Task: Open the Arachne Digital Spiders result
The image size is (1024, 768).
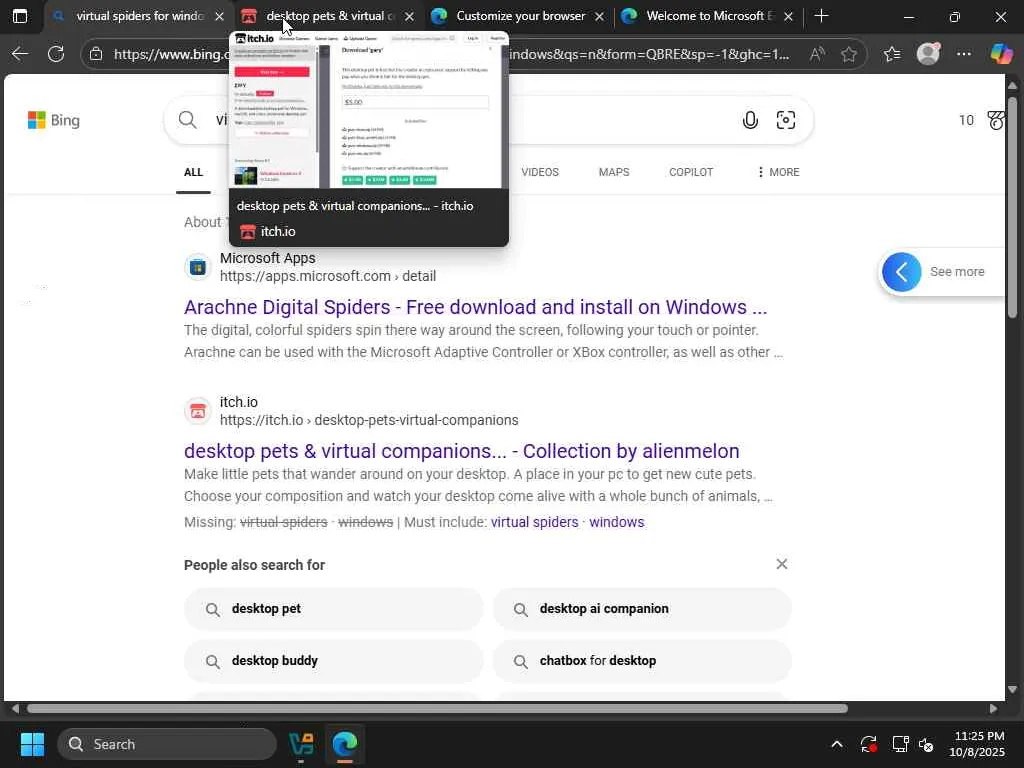Action: click(475, 307)
